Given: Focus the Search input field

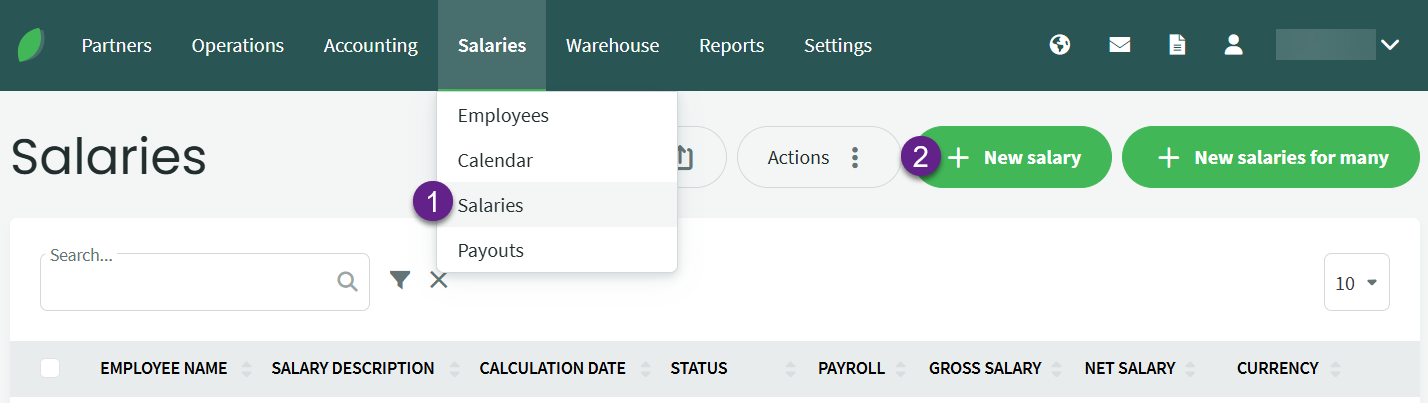Looking at the screenshot, I should tap(190, 283).
